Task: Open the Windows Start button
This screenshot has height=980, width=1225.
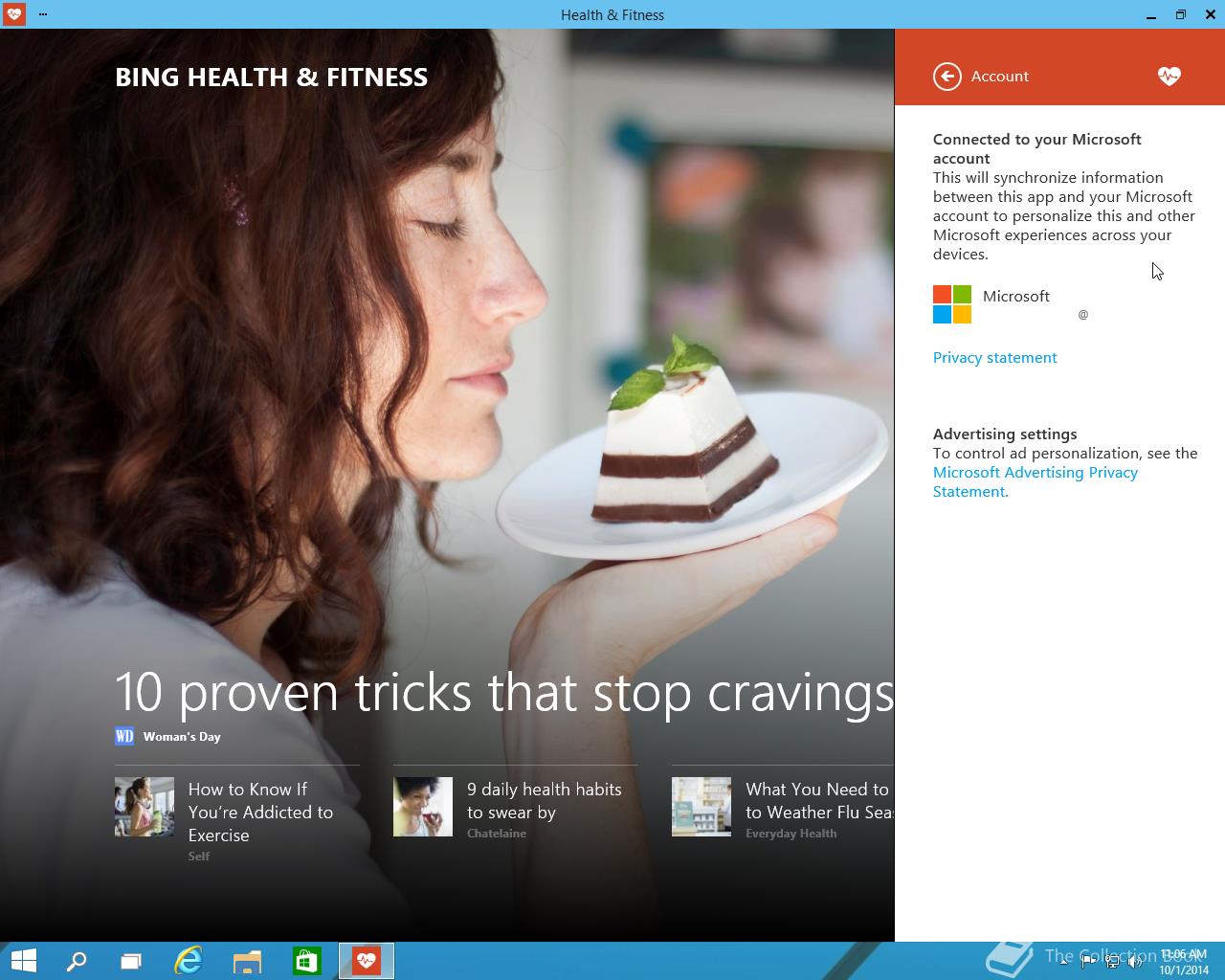Action: coord(23,961)
